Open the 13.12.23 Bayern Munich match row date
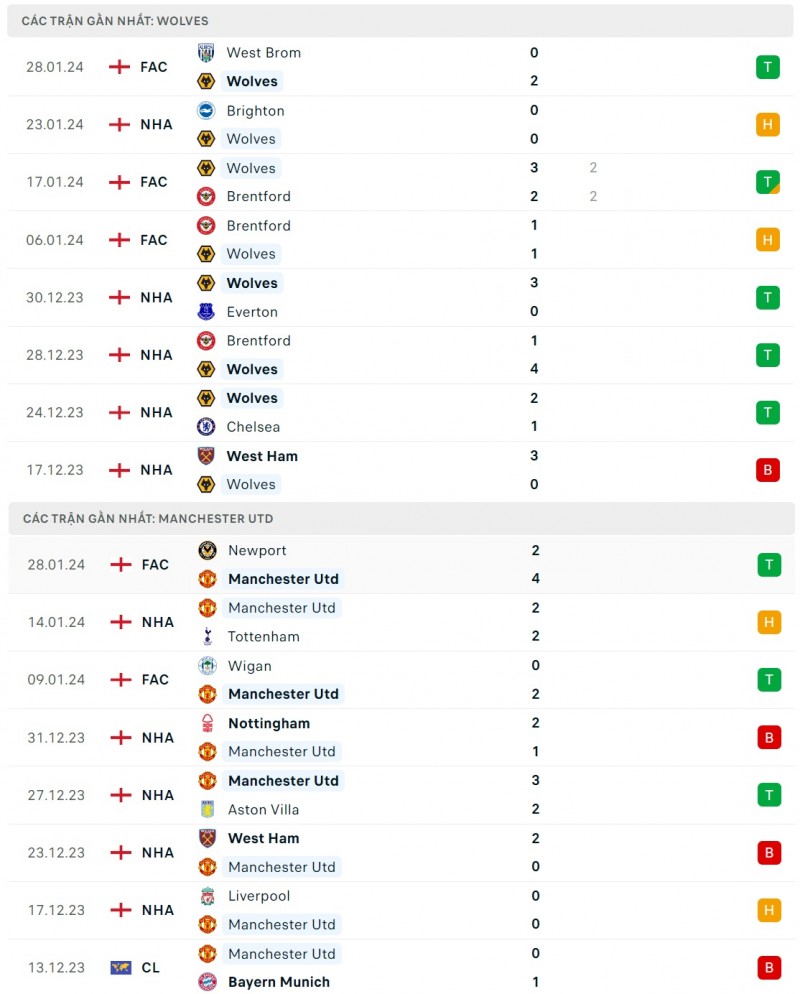800x994 pixels. [56, 968]
